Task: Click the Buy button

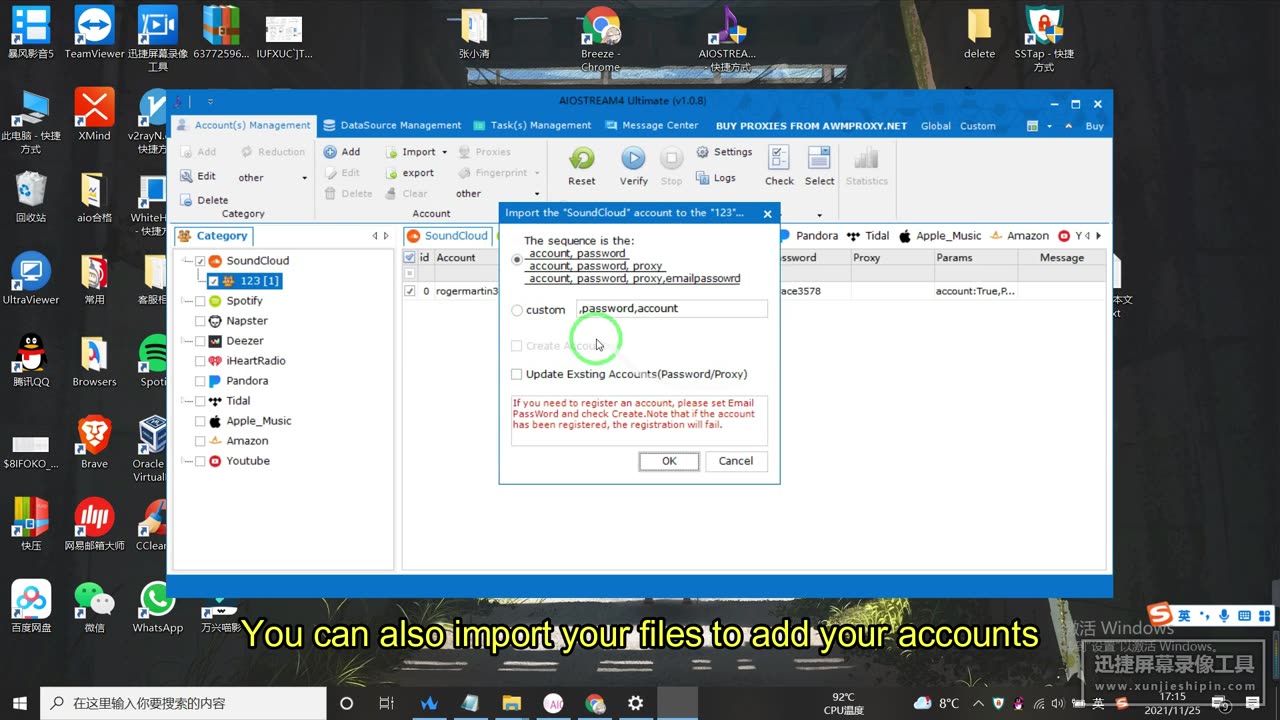Action: pyautogui.click(x=1095, y=126)
